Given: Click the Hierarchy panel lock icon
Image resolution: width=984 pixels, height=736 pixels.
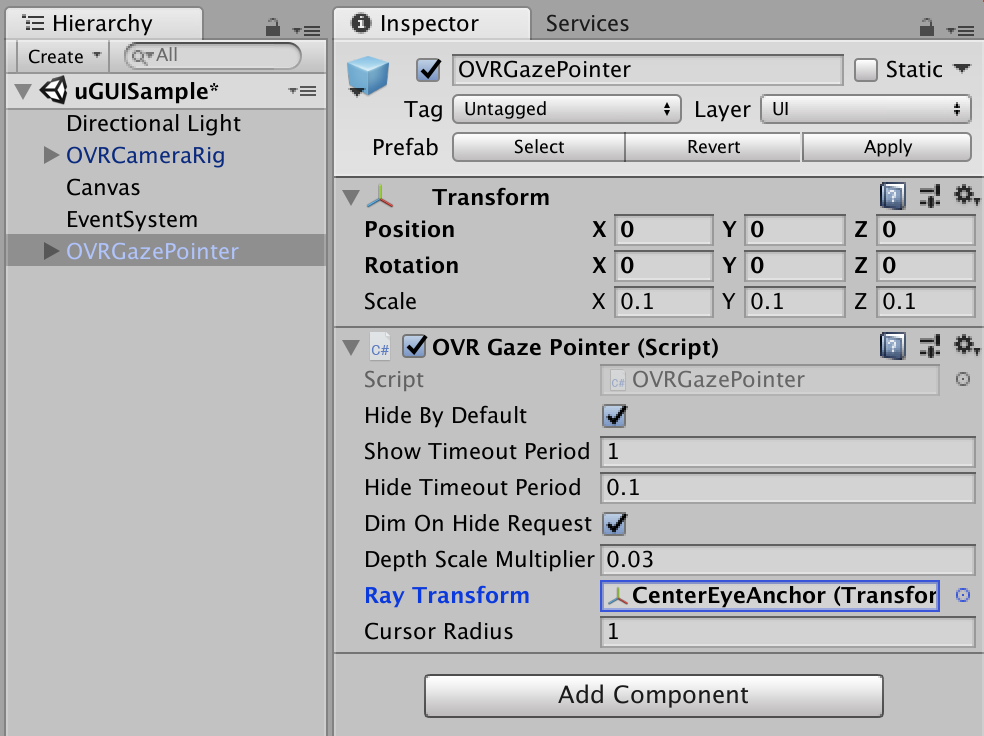Looking at the screenshot, I should coord(272,28).
